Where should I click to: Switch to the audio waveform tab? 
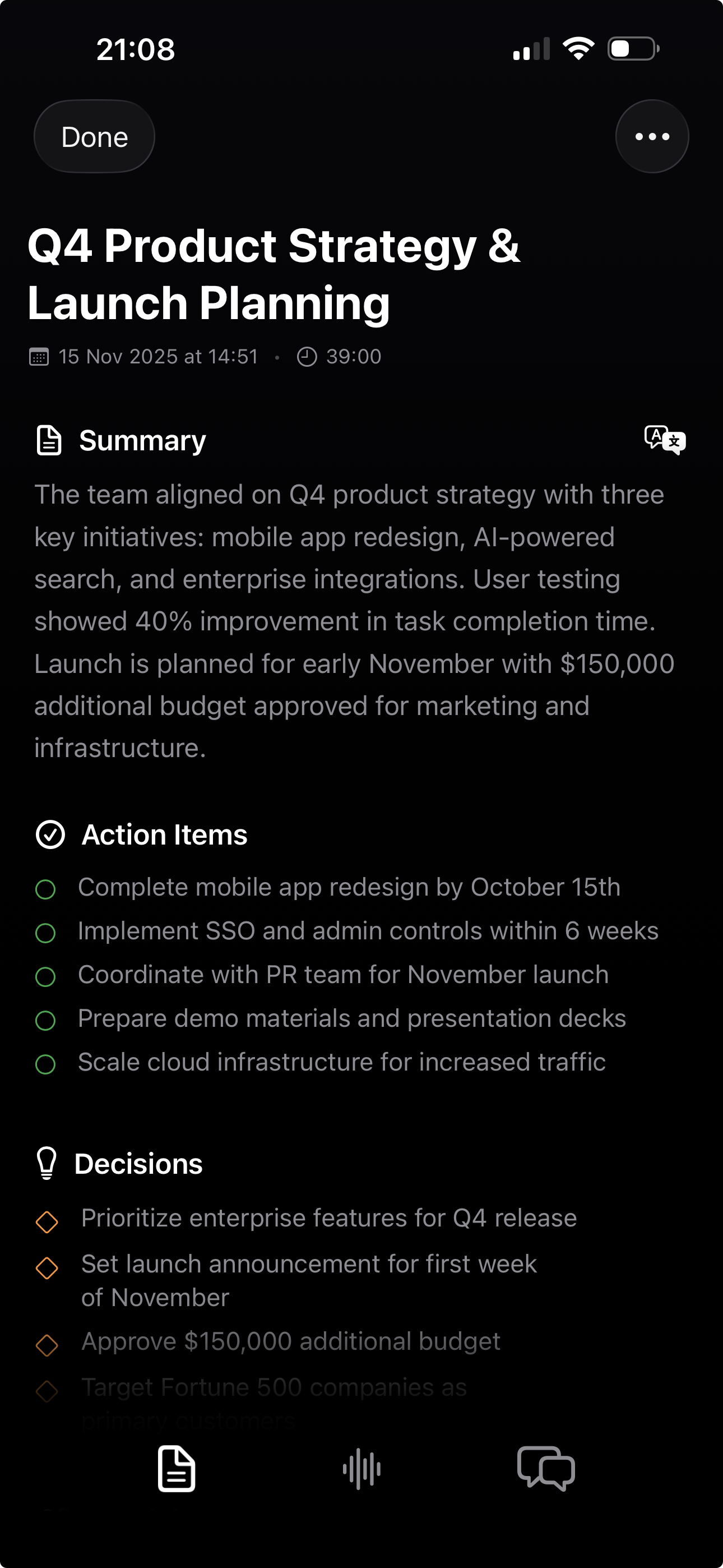click(x=361, y=1468)
